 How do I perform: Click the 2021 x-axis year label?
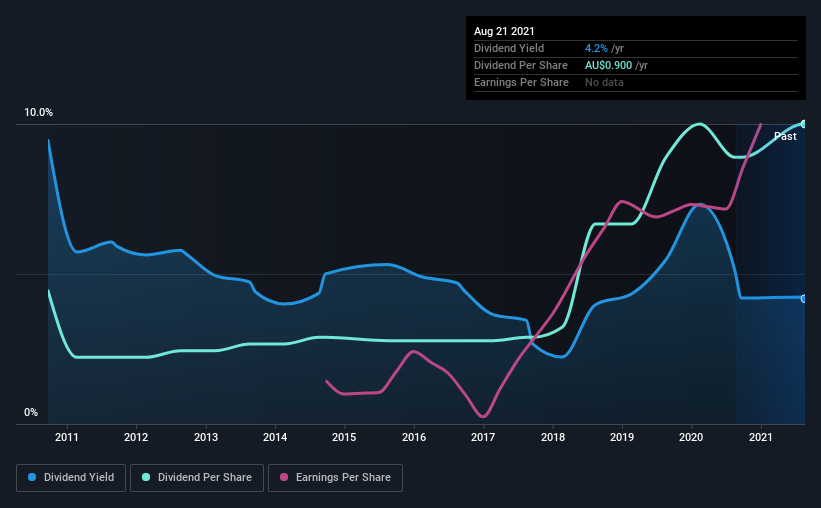click(x=761, y=437)
